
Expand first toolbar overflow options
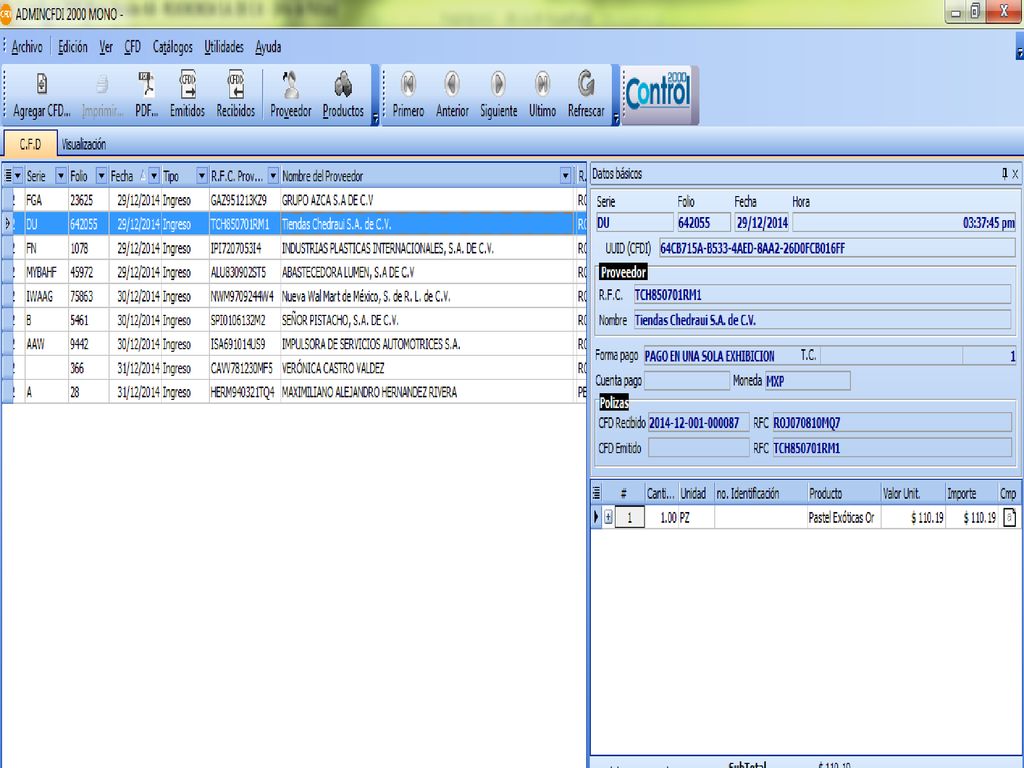[x=375, y=119]
